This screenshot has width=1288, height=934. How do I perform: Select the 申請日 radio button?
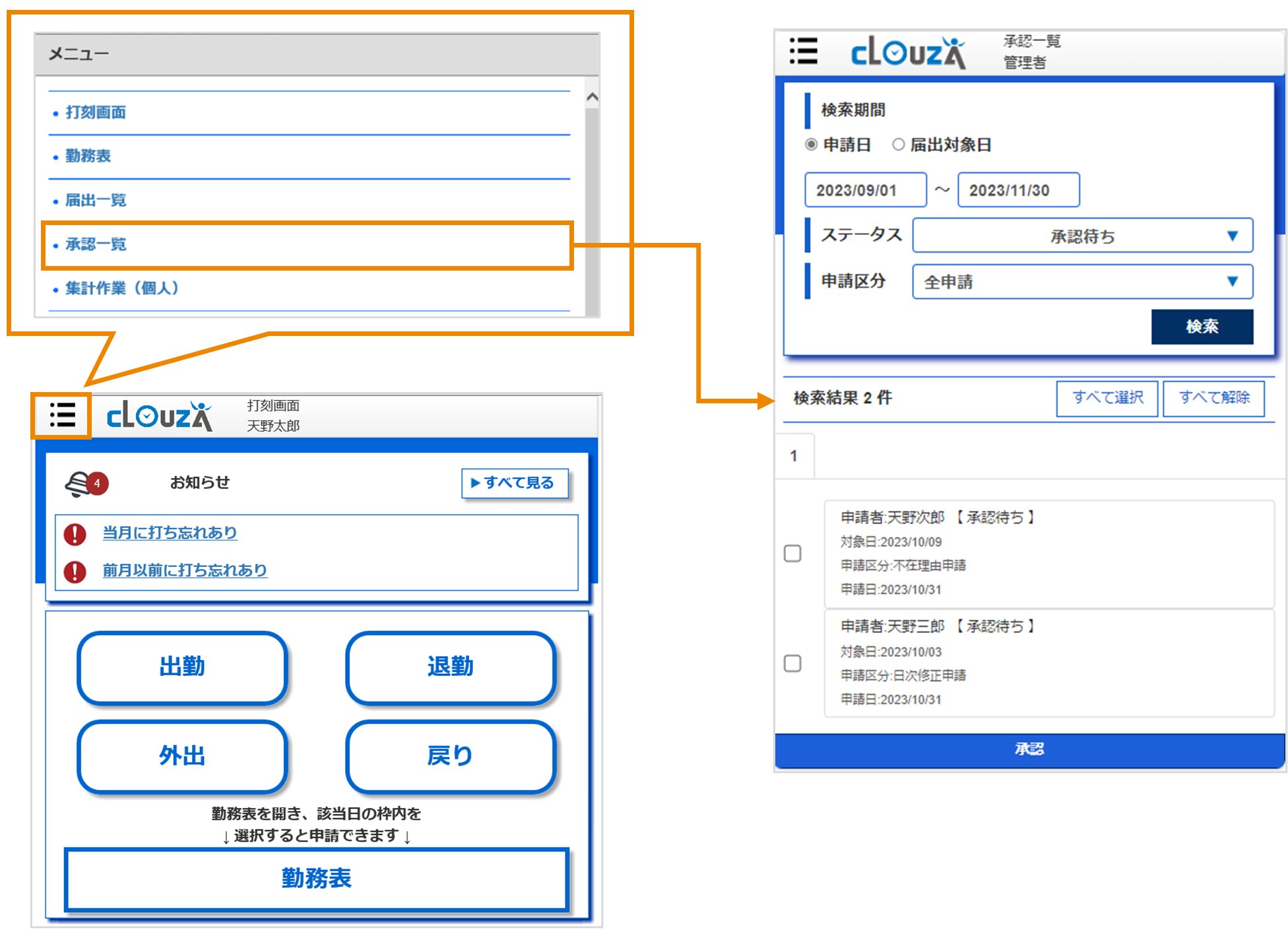pyautogui.click(x=811, y=145)
